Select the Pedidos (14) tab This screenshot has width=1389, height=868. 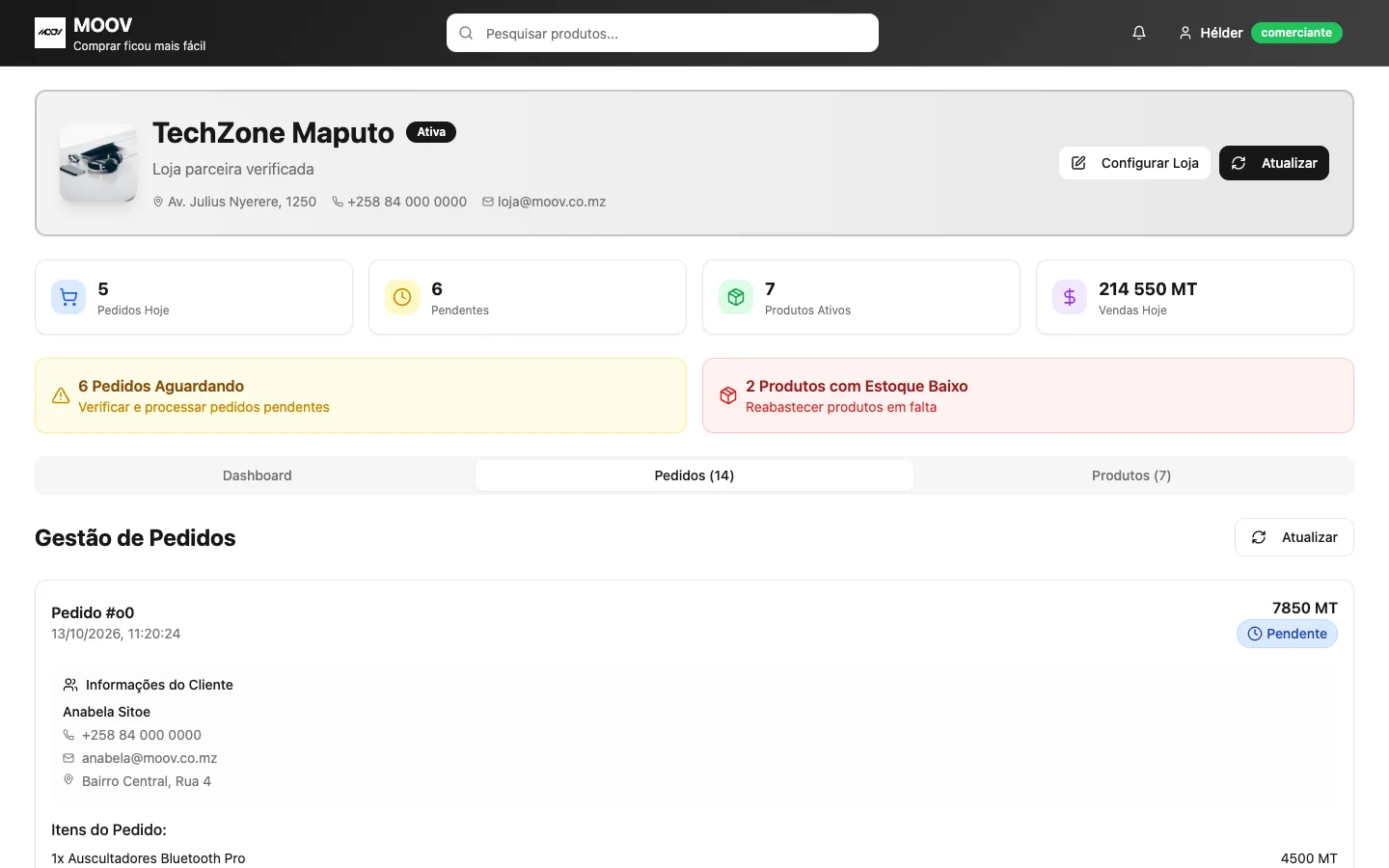click(694, 475)
